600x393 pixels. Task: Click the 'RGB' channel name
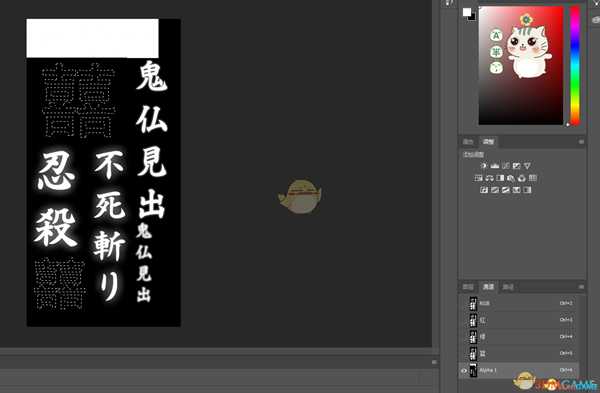coord(484,303)
